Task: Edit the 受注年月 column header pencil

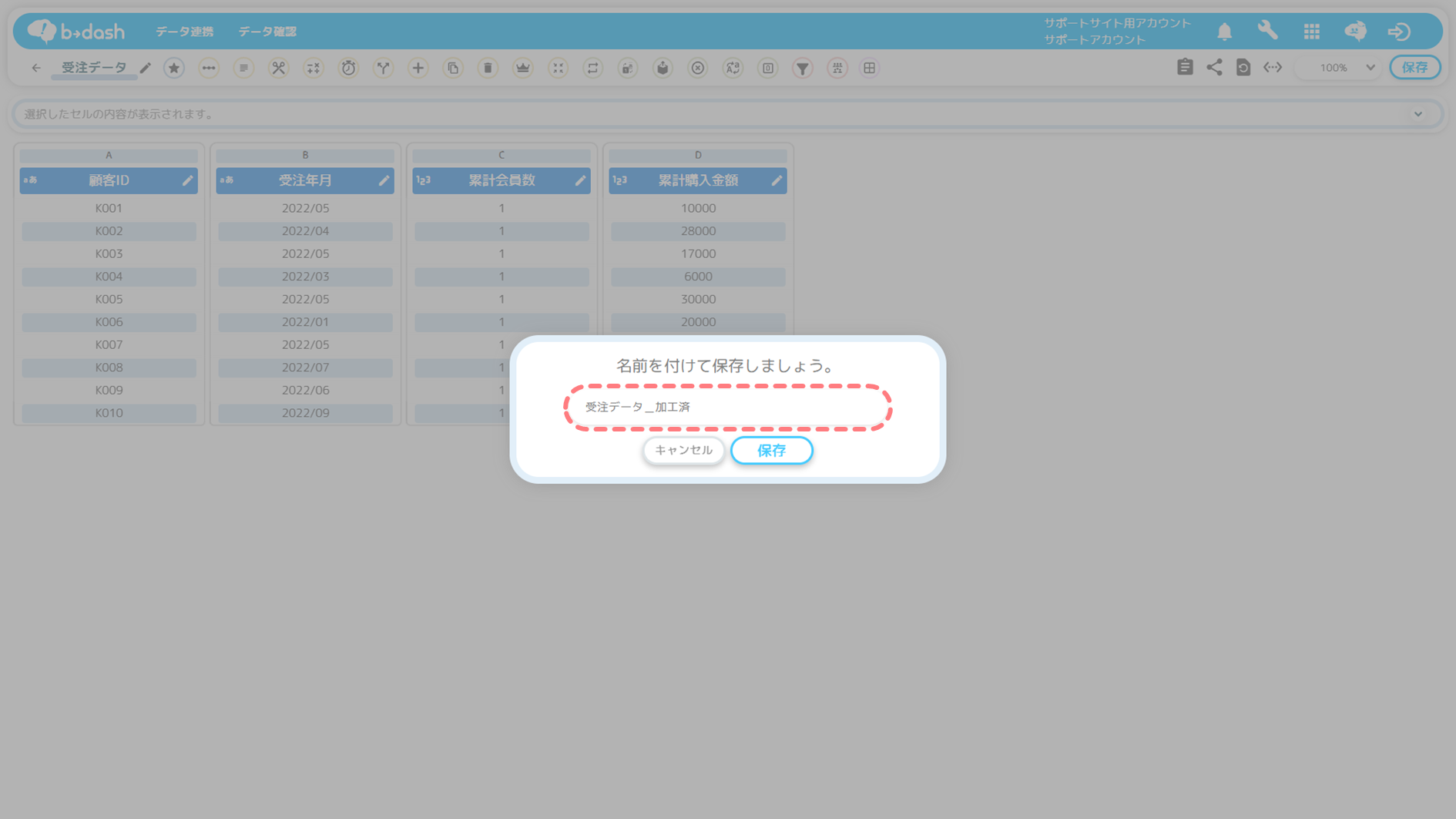Action: (x=384, y=180)
